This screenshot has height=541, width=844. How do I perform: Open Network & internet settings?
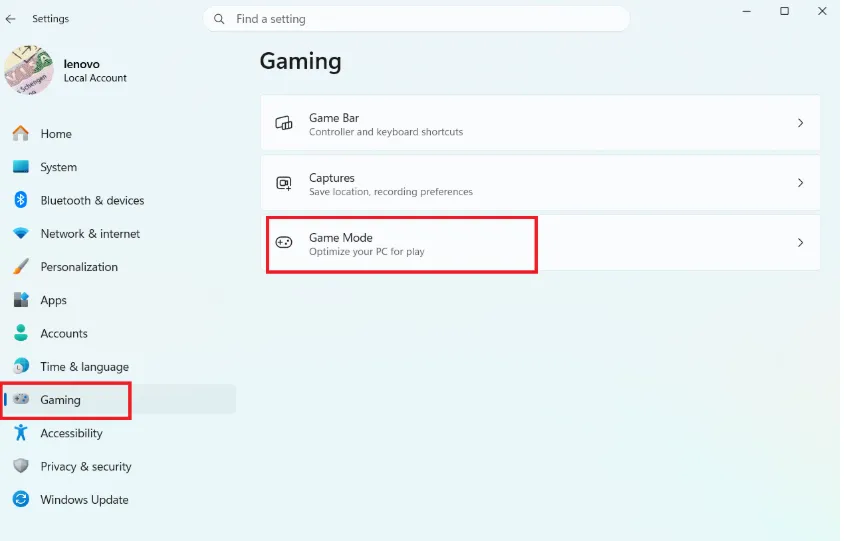90,234
